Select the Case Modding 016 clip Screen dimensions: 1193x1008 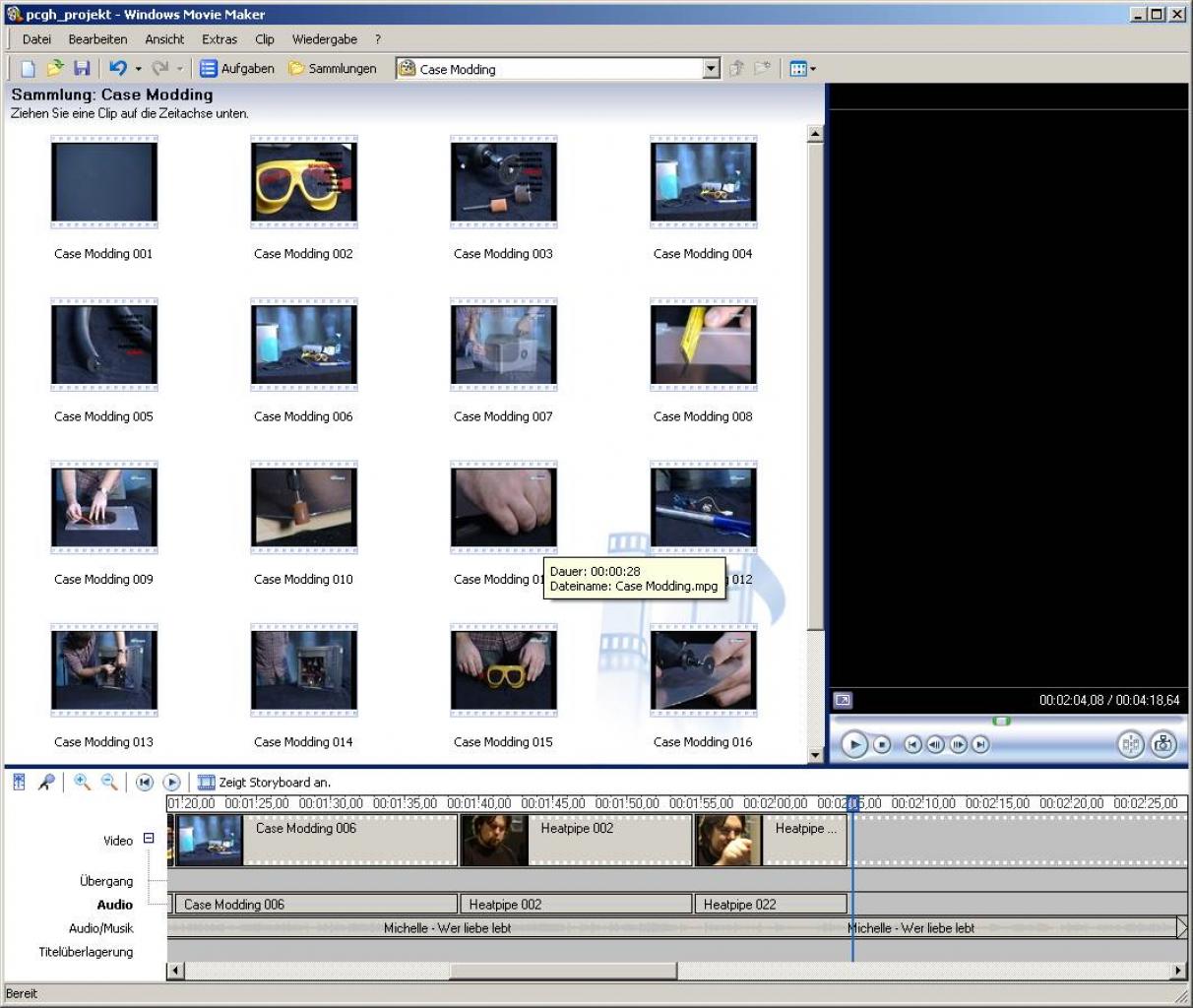pyautogui.click(x=704, y=670)
